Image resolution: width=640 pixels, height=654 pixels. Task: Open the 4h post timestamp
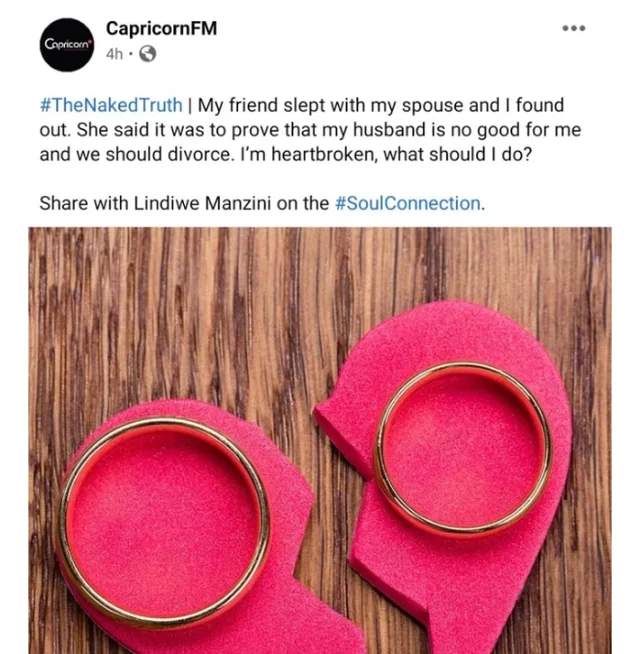114,54
